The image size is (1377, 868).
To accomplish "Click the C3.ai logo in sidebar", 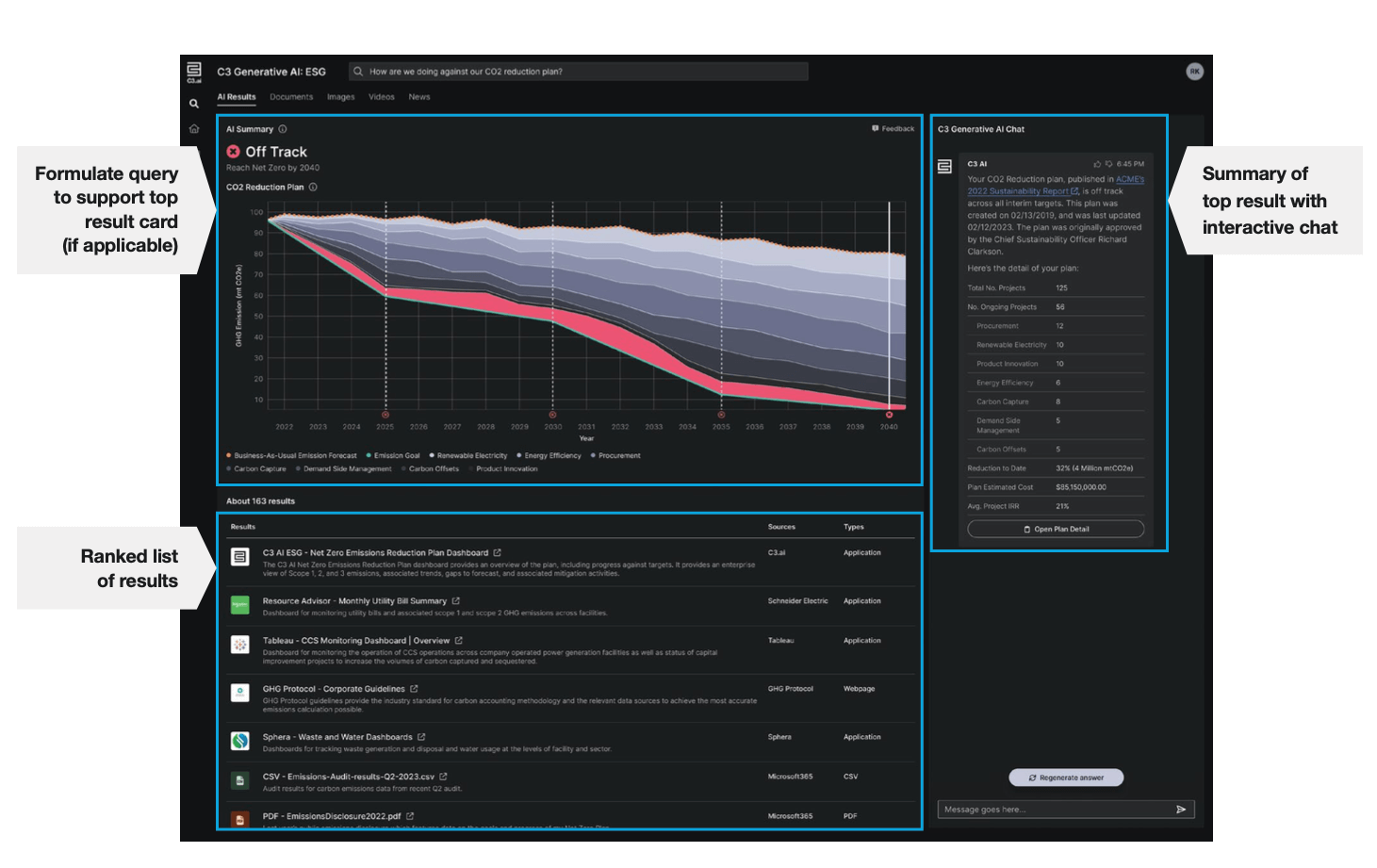I will [194, 72].
